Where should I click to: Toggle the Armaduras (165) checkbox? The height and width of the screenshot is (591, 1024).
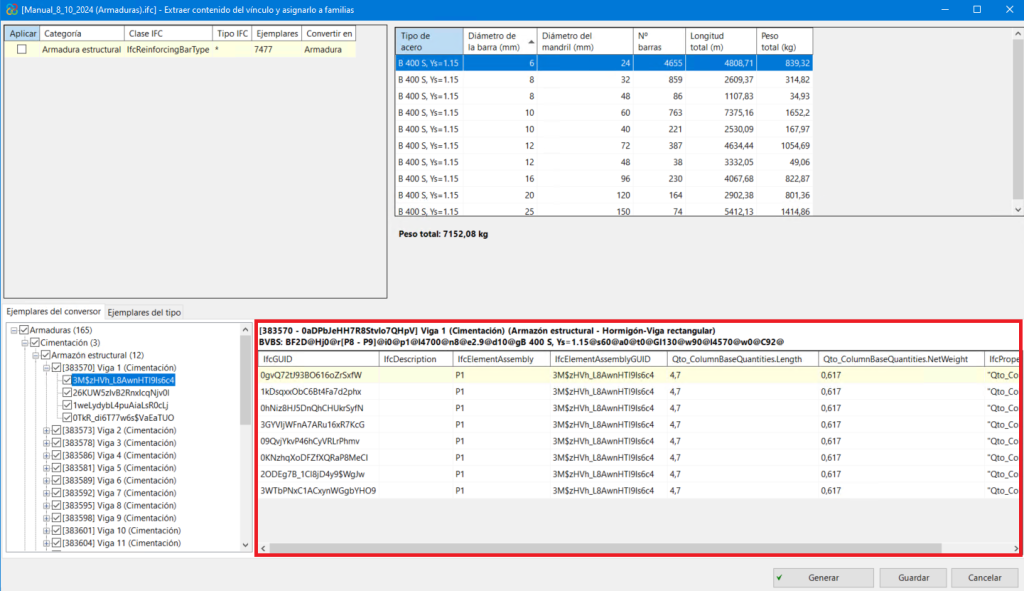tap(24, 330)
